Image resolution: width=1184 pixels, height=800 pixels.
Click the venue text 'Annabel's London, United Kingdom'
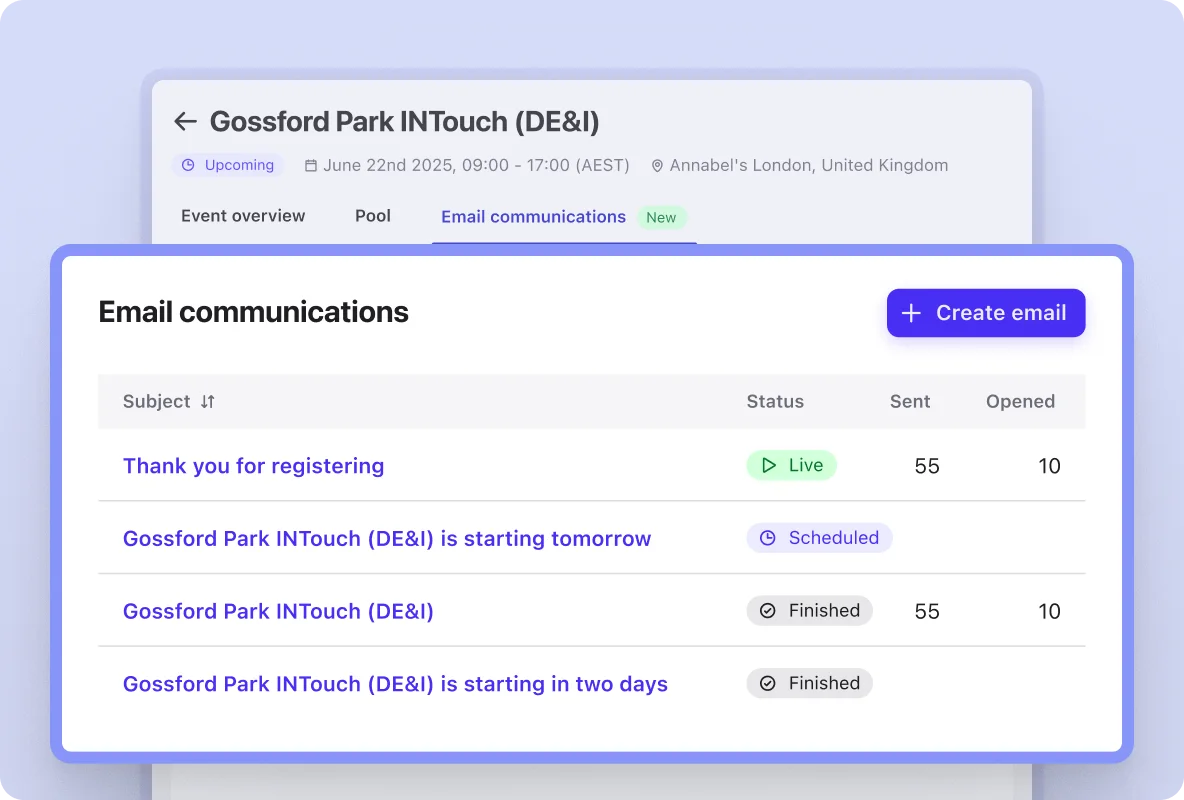coord(809,165)
